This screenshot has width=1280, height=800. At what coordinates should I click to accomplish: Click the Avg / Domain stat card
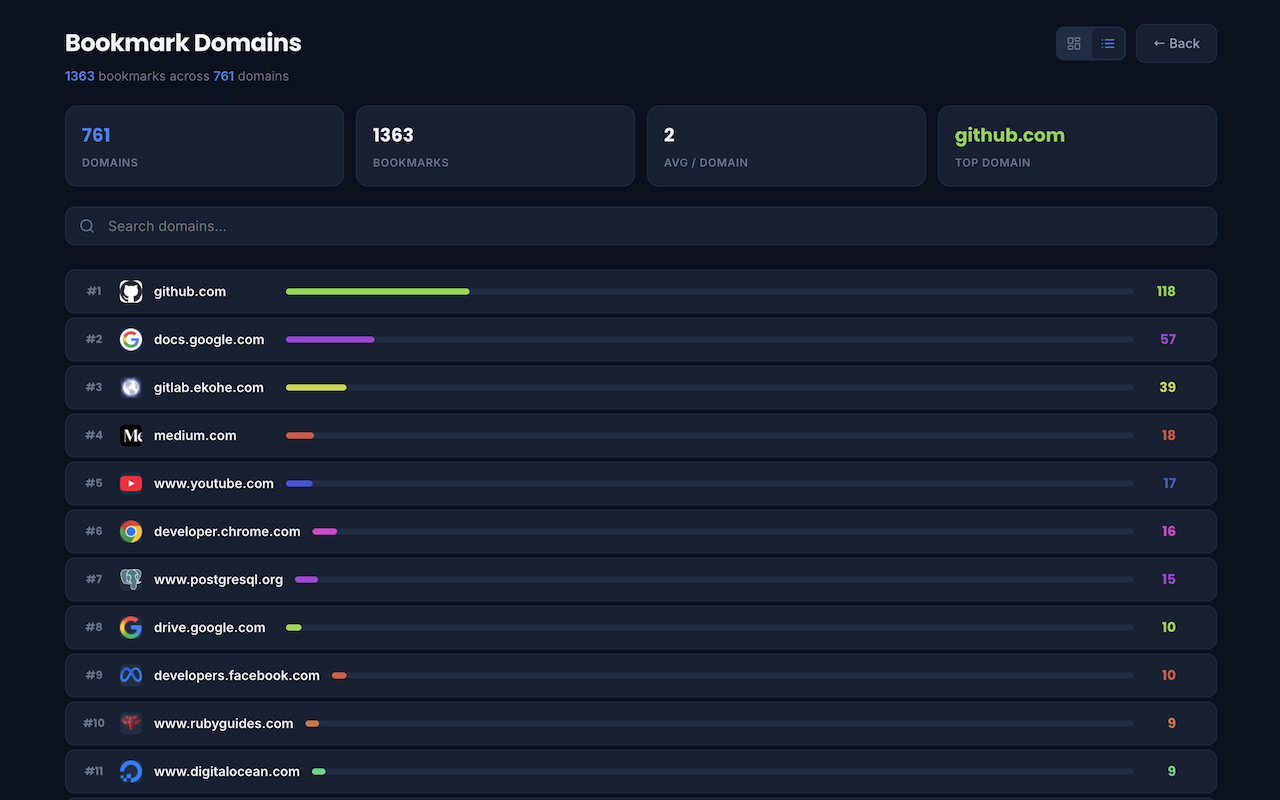point(786,146)
